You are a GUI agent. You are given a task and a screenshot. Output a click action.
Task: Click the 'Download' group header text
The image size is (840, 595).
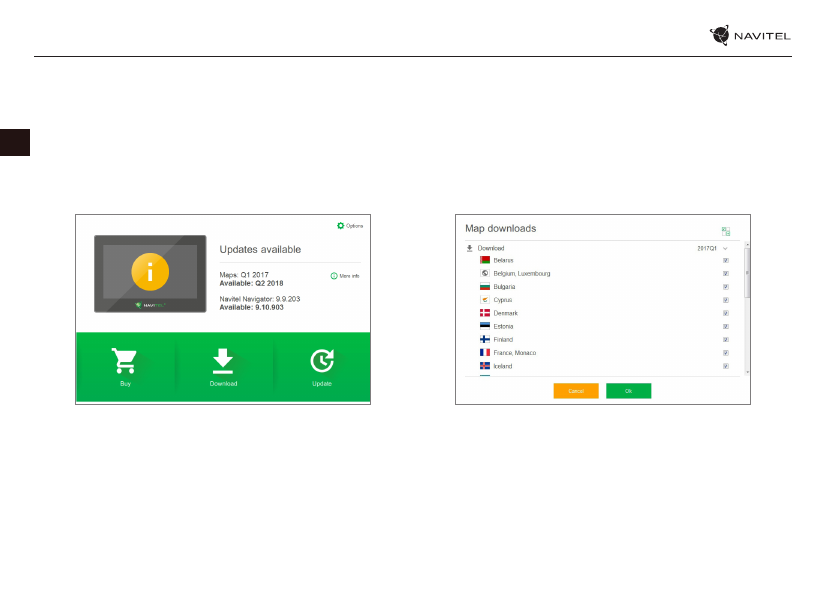pos(491,248)
